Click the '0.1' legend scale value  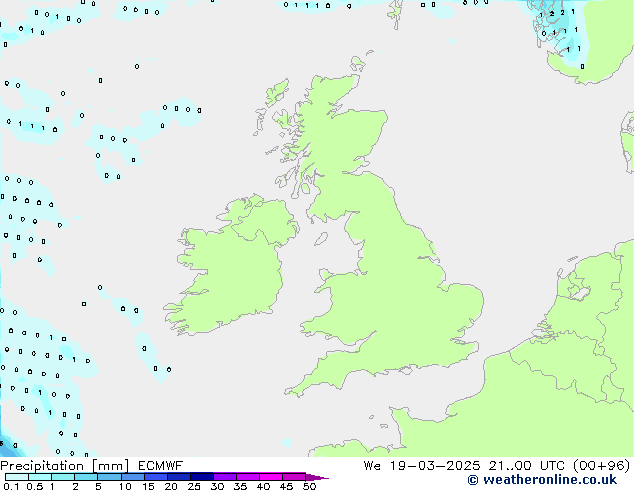click(11, 486)
